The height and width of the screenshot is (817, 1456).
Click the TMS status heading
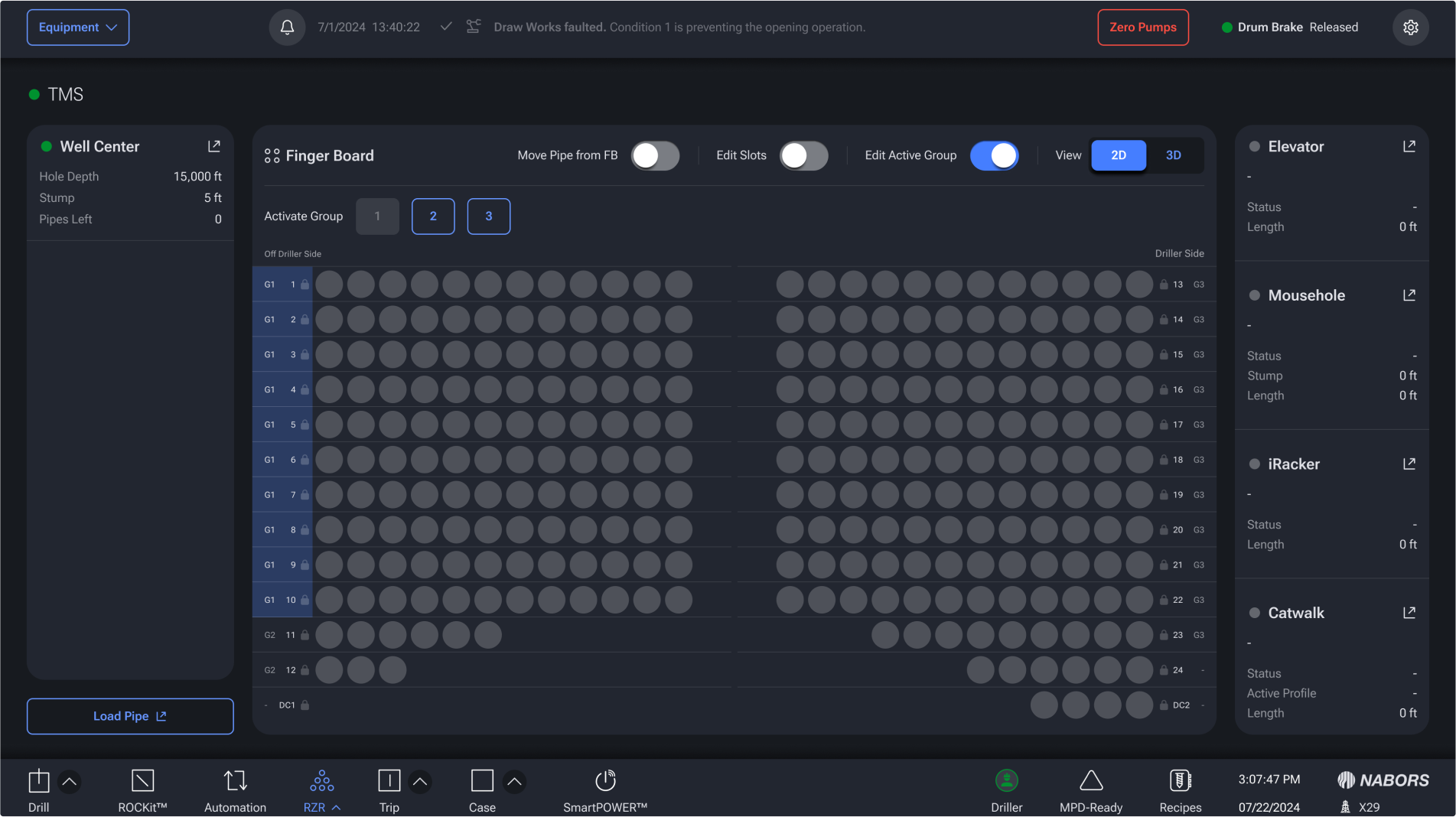click(x=56, y=95)
